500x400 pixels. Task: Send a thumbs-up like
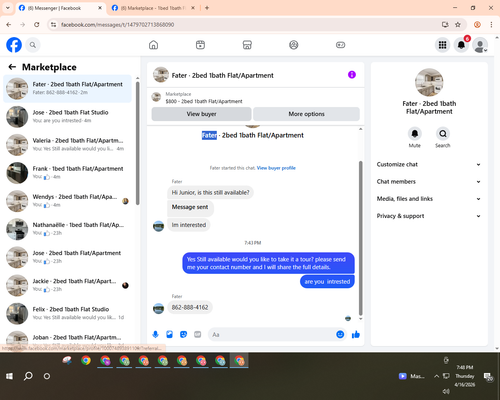click(356, 334)
